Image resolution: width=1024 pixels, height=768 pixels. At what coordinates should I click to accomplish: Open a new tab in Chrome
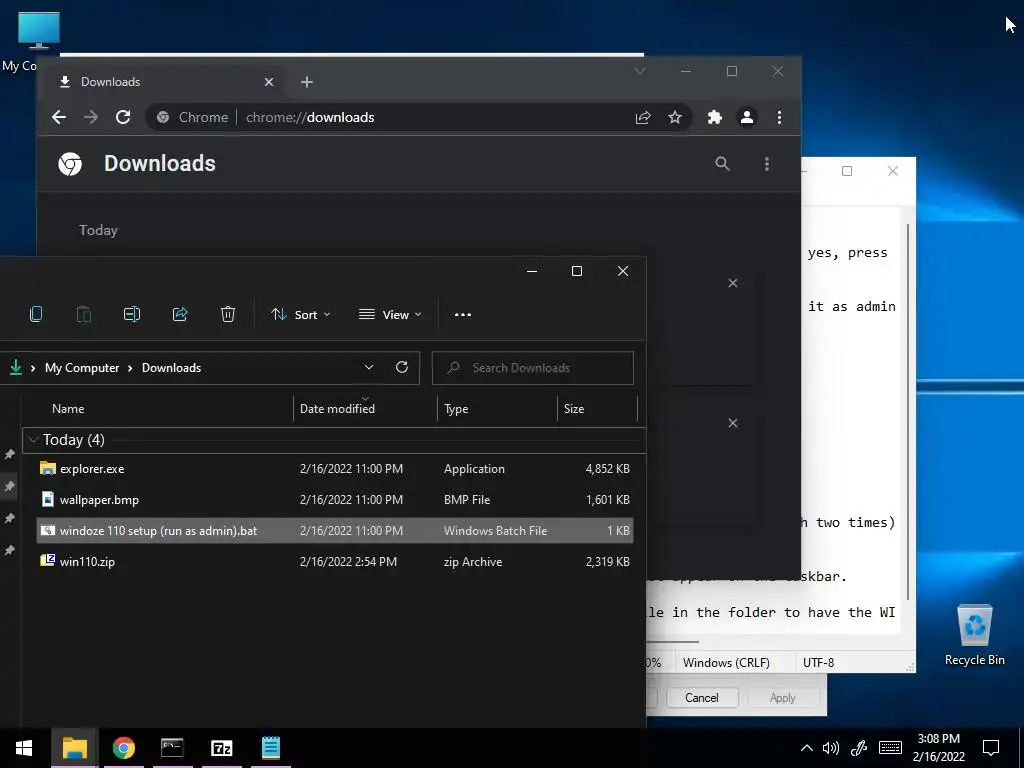coord(307,82)
